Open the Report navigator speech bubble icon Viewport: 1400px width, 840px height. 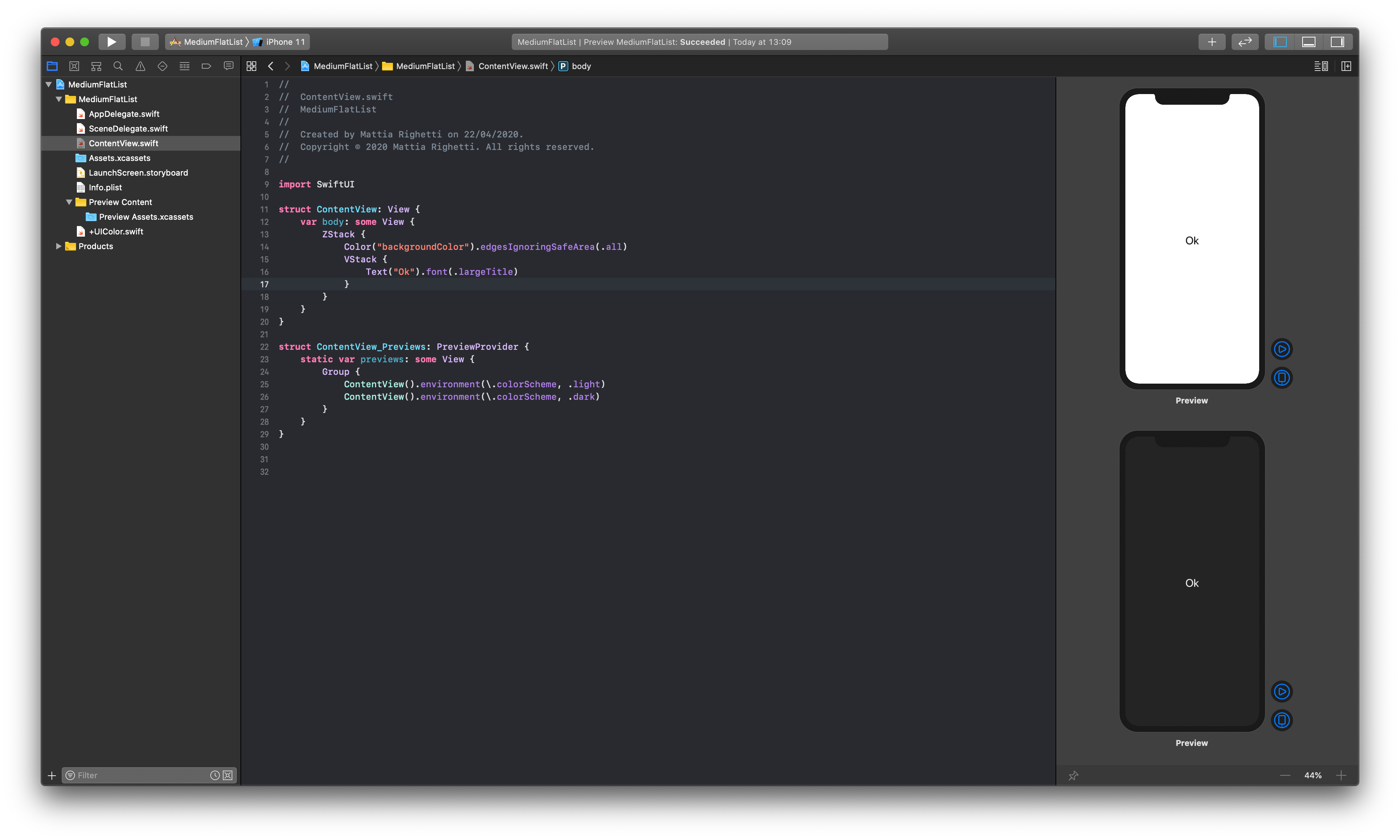pyautogui.click(x=228, y=66)
